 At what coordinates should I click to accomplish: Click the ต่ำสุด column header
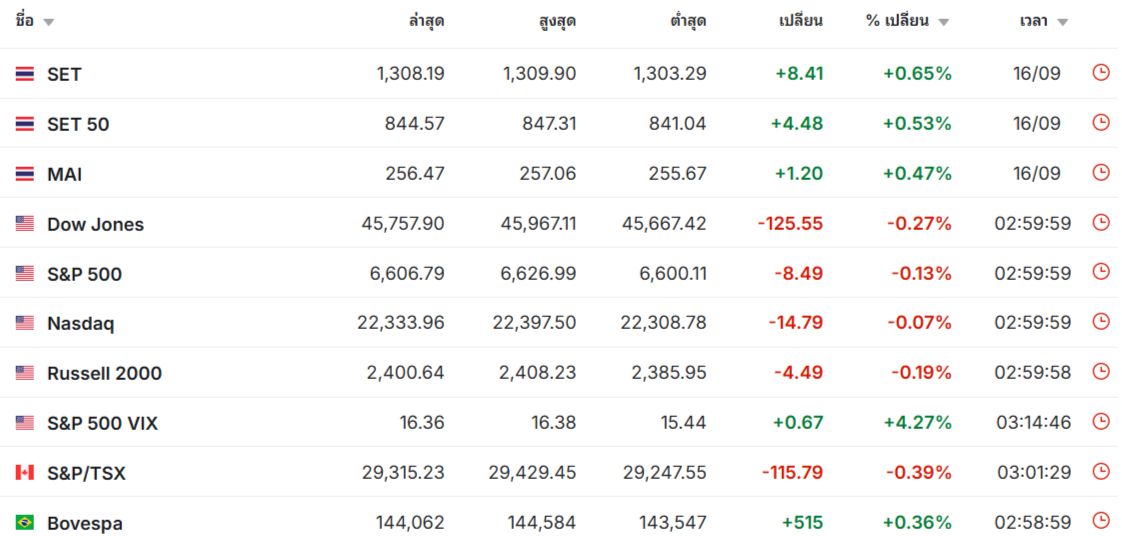688,20
